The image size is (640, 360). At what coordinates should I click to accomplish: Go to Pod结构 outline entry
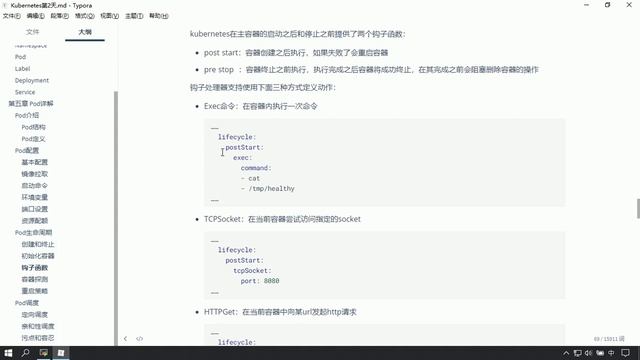coord(33,127)
